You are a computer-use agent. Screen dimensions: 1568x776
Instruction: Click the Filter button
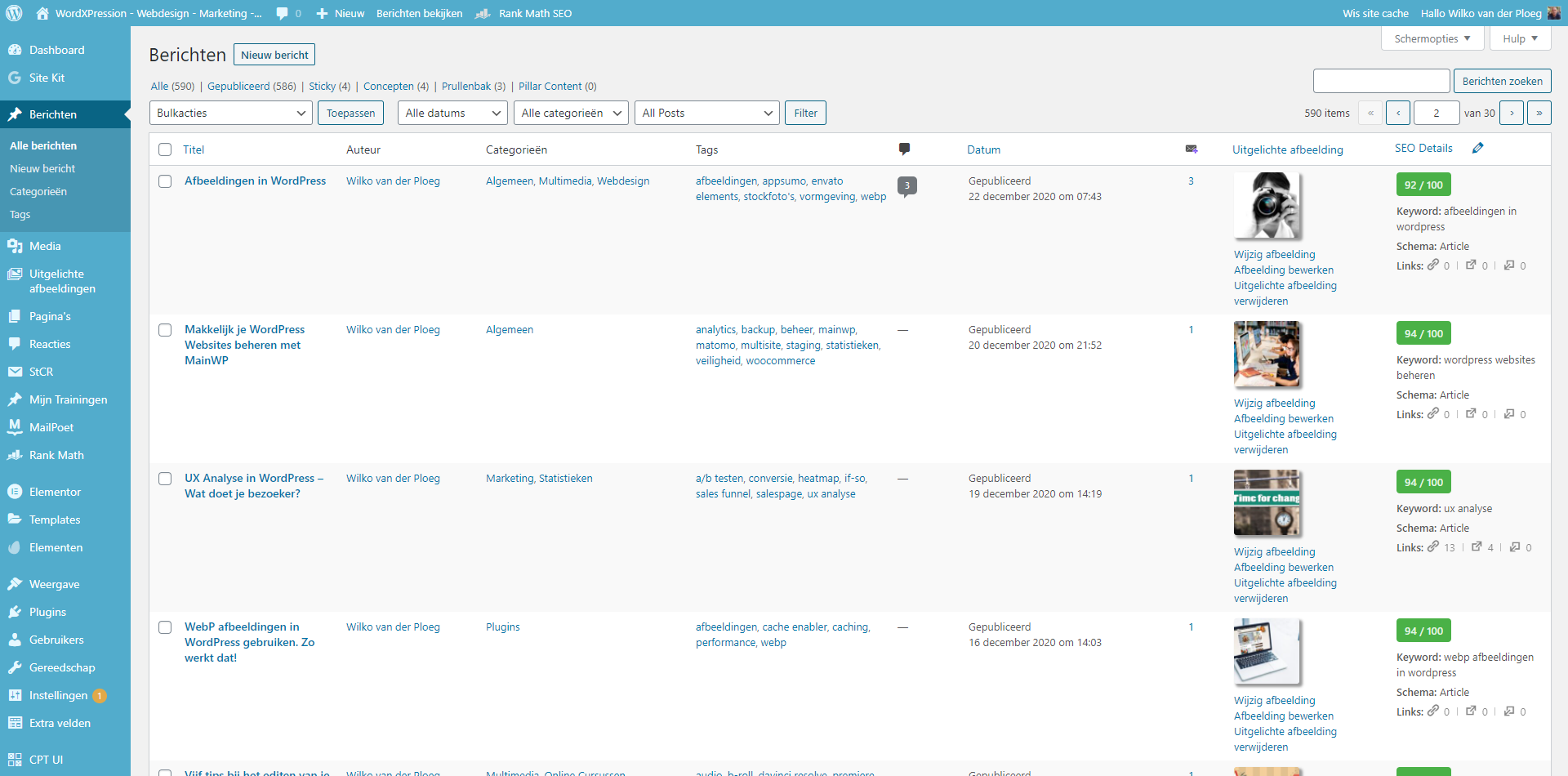pyautogui.click(x=806, y=113)
